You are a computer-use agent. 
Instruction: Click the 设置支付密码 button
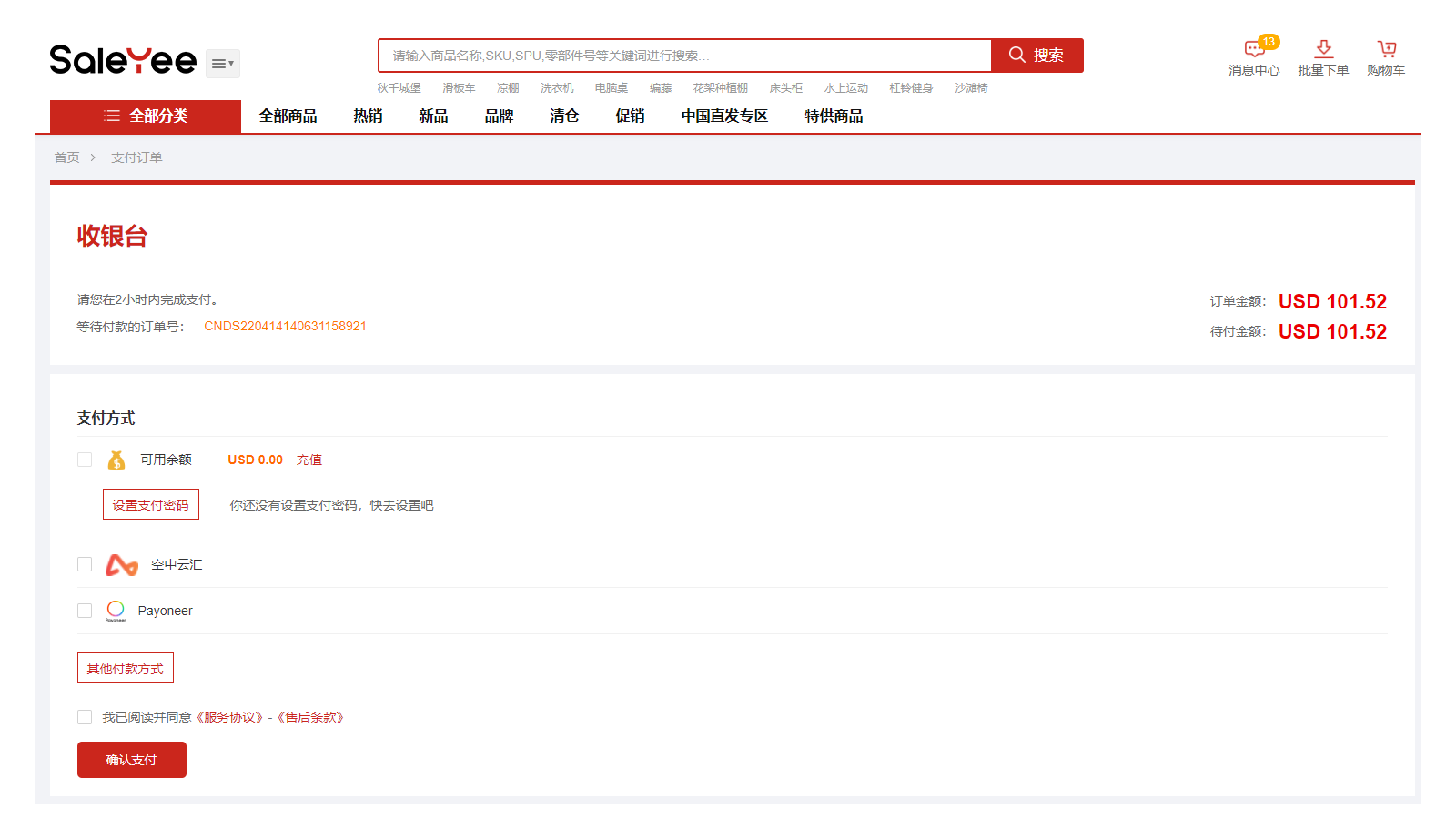coord(151,504)
